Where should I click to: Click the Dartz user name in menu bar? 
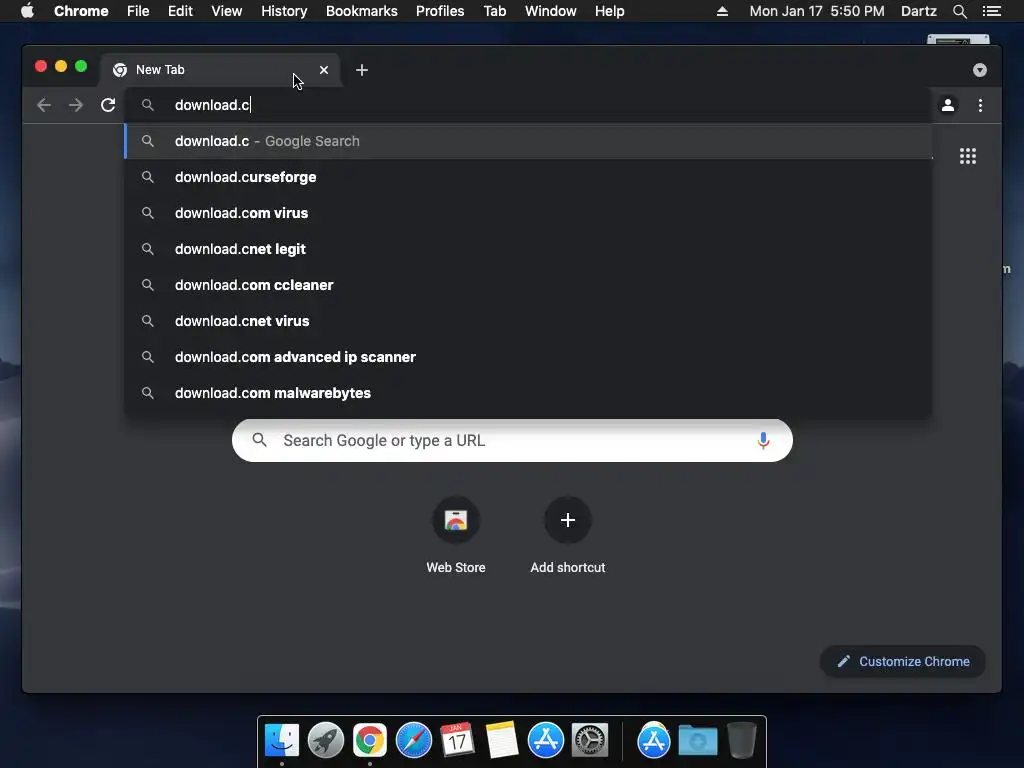919,11
